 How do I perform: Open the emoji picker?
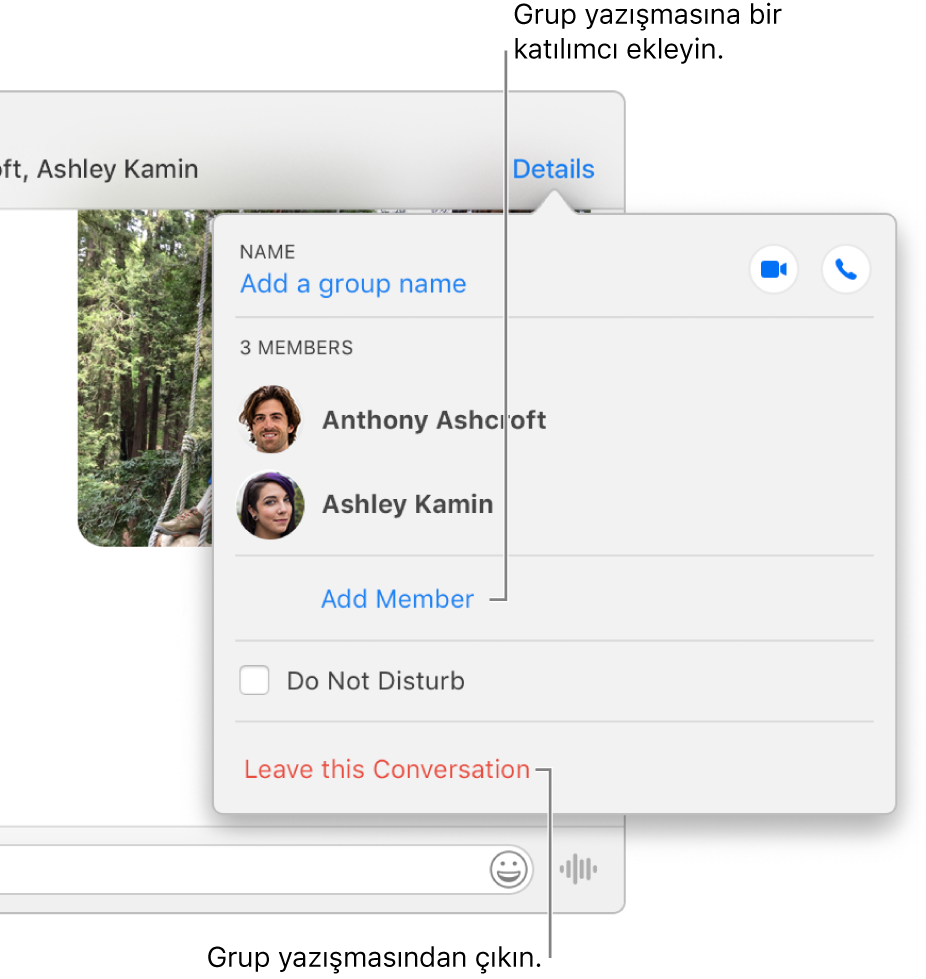click(508, 868)
